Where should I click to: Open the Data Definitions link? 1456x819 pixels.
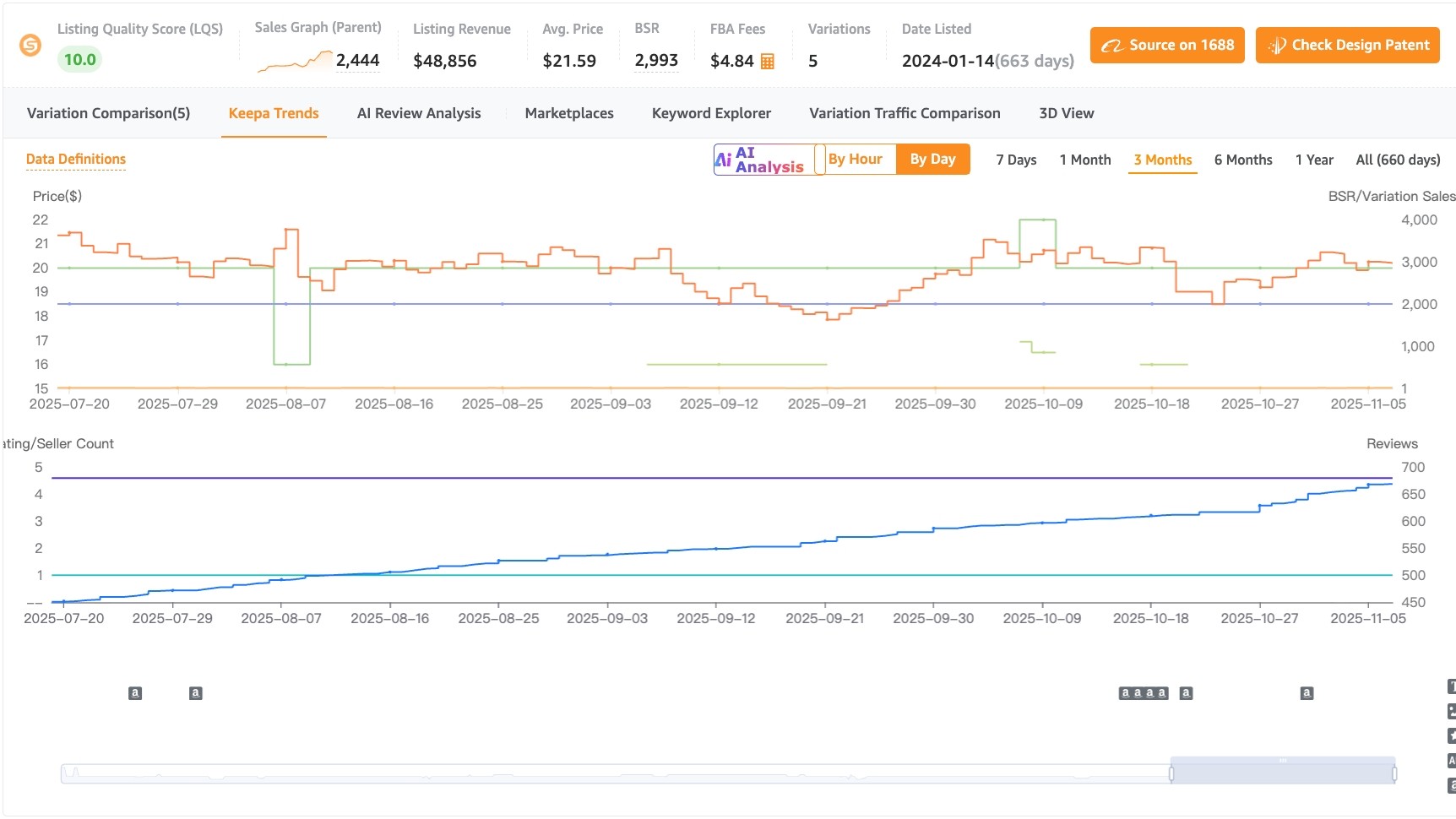coord(76,159)
